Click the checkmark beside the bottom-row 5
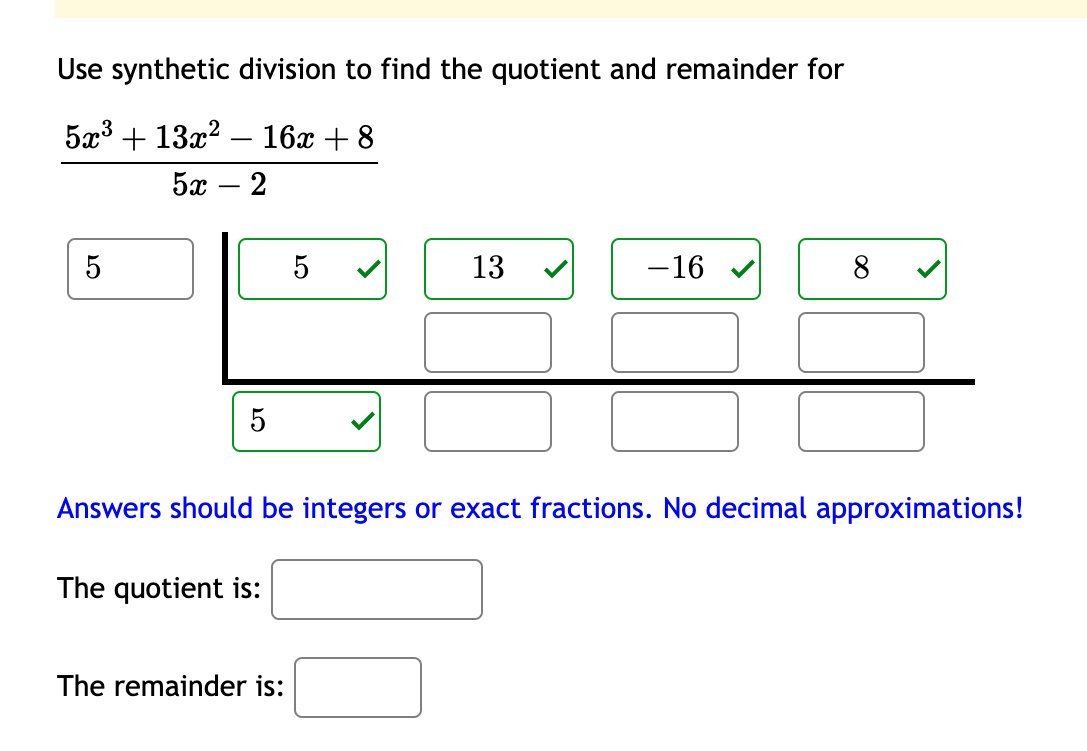Viewport: 1087px width, 751px height. (362, 421)
